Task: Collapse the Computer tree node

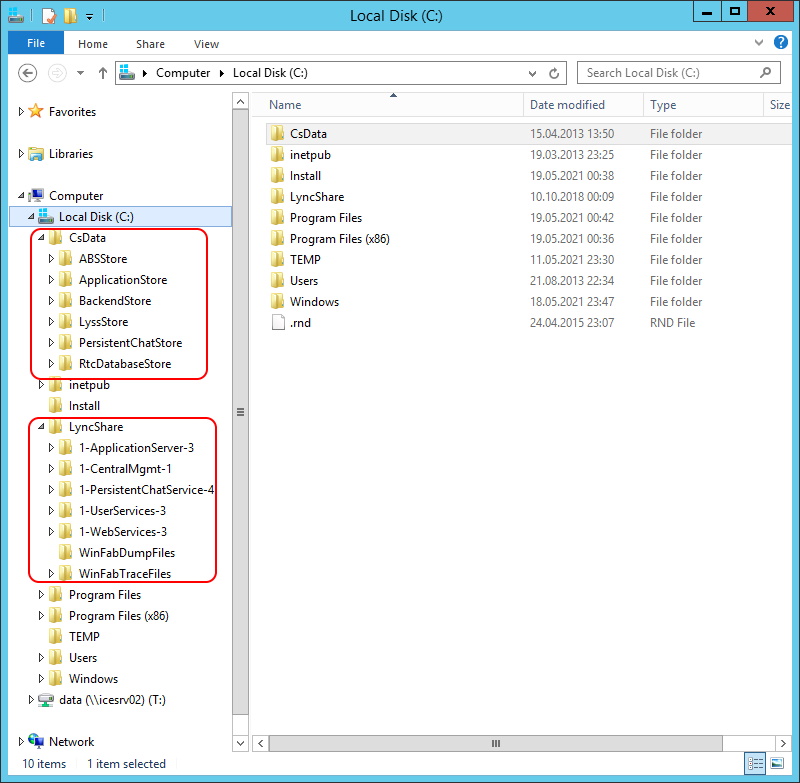Action: point(20,195)
